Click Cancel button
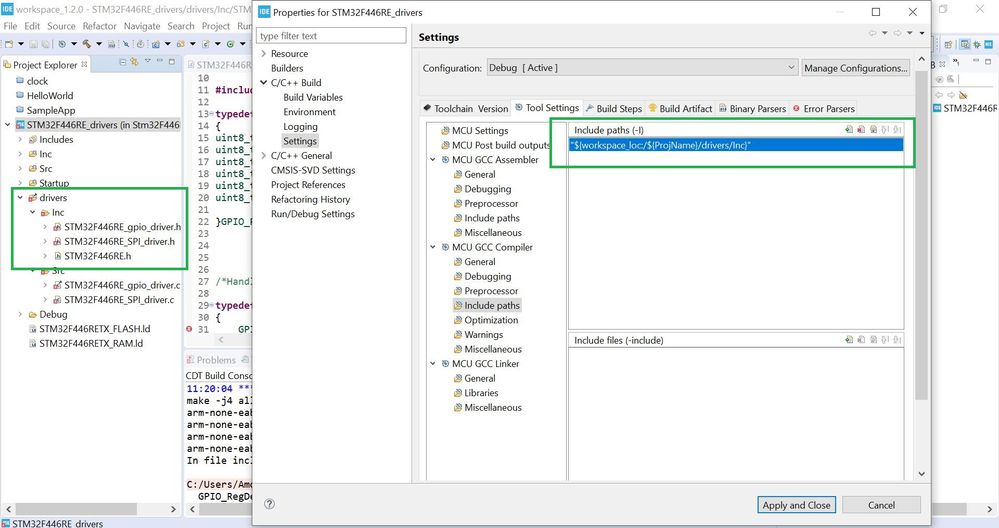Image resolution: width=999 pixels, height=528 pixels. tap(881, 505)
